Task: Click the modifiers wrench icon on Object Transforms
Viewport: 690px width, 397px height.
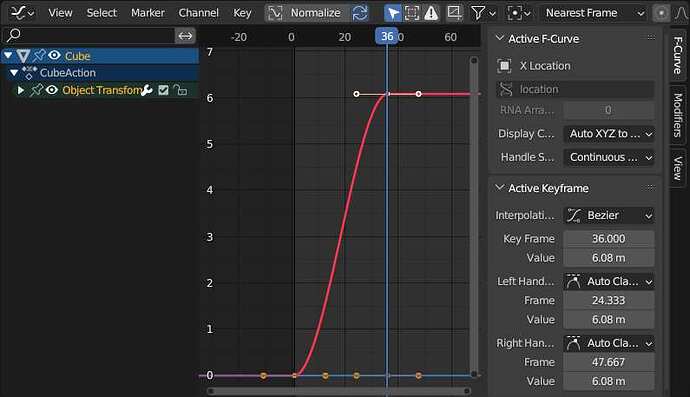Action: point(147,90)
